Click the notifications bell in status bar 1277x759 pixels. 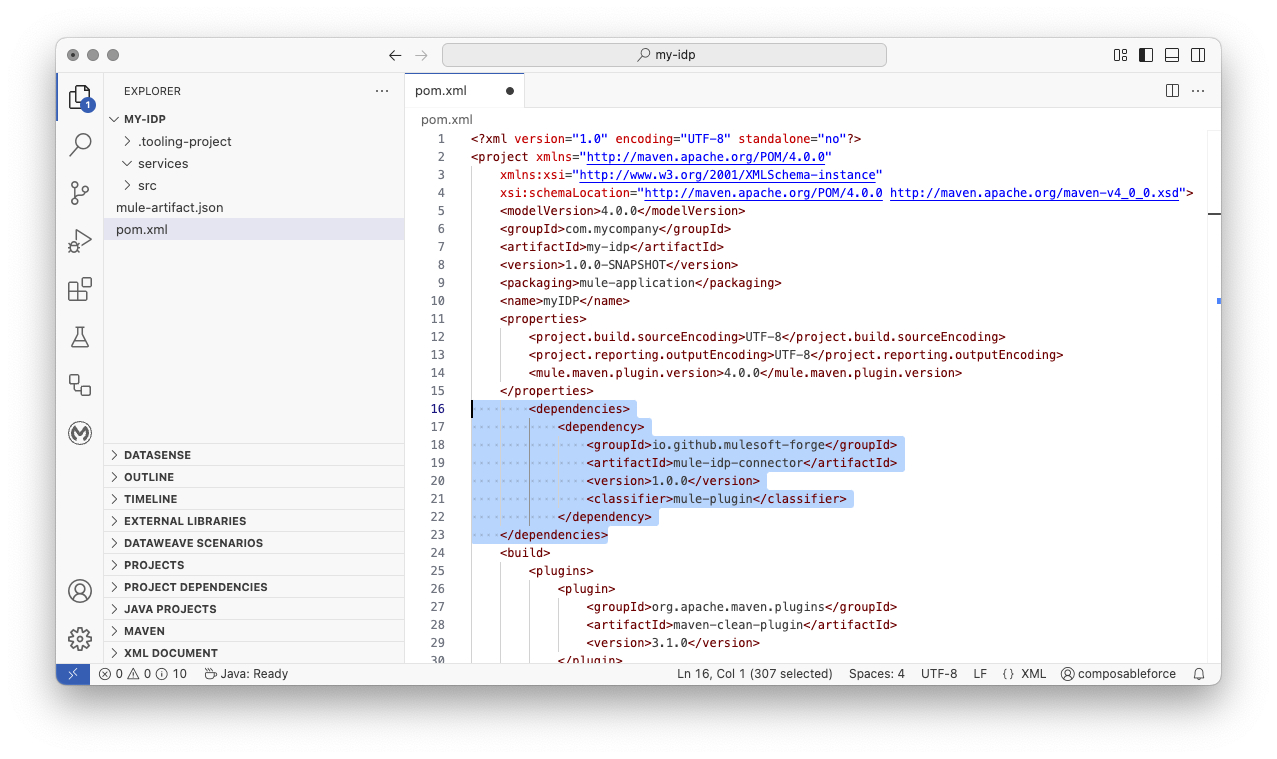tap(1198, 673)
